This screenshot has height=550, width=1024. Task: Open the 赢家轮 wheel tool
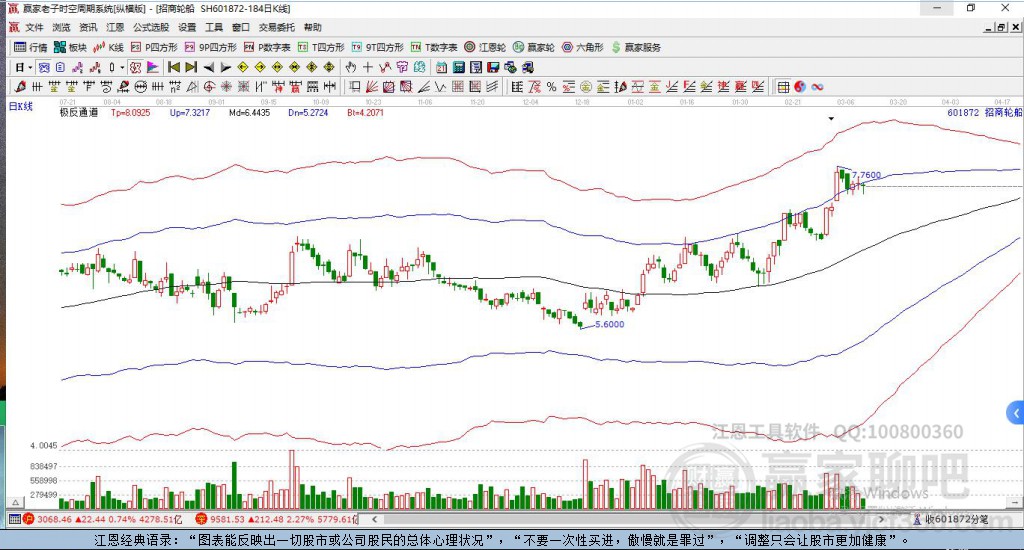coord(534,47)
